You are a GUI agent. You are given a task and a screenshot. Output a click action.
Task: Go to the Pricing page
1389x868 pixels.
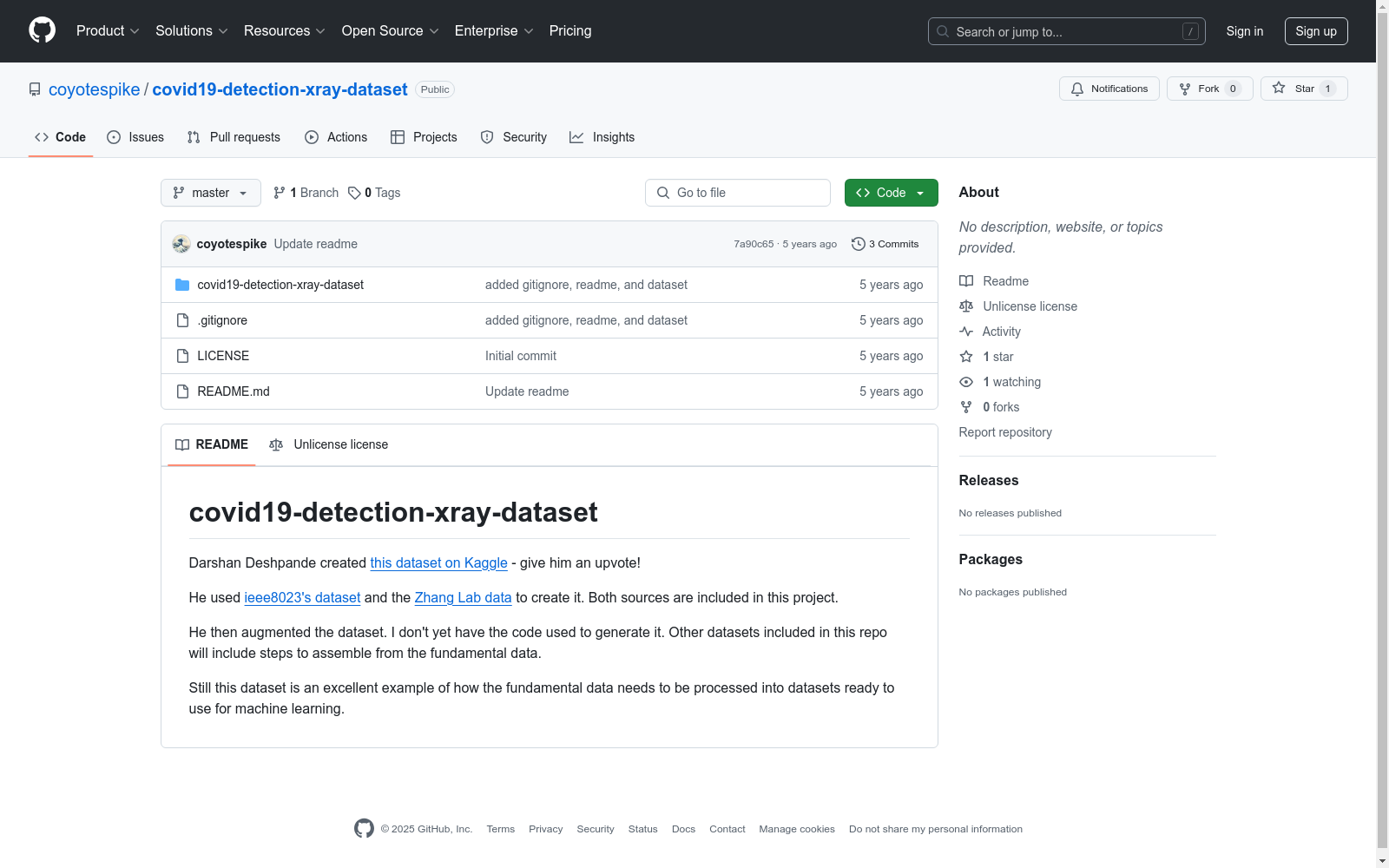click(x=570, y=31)
